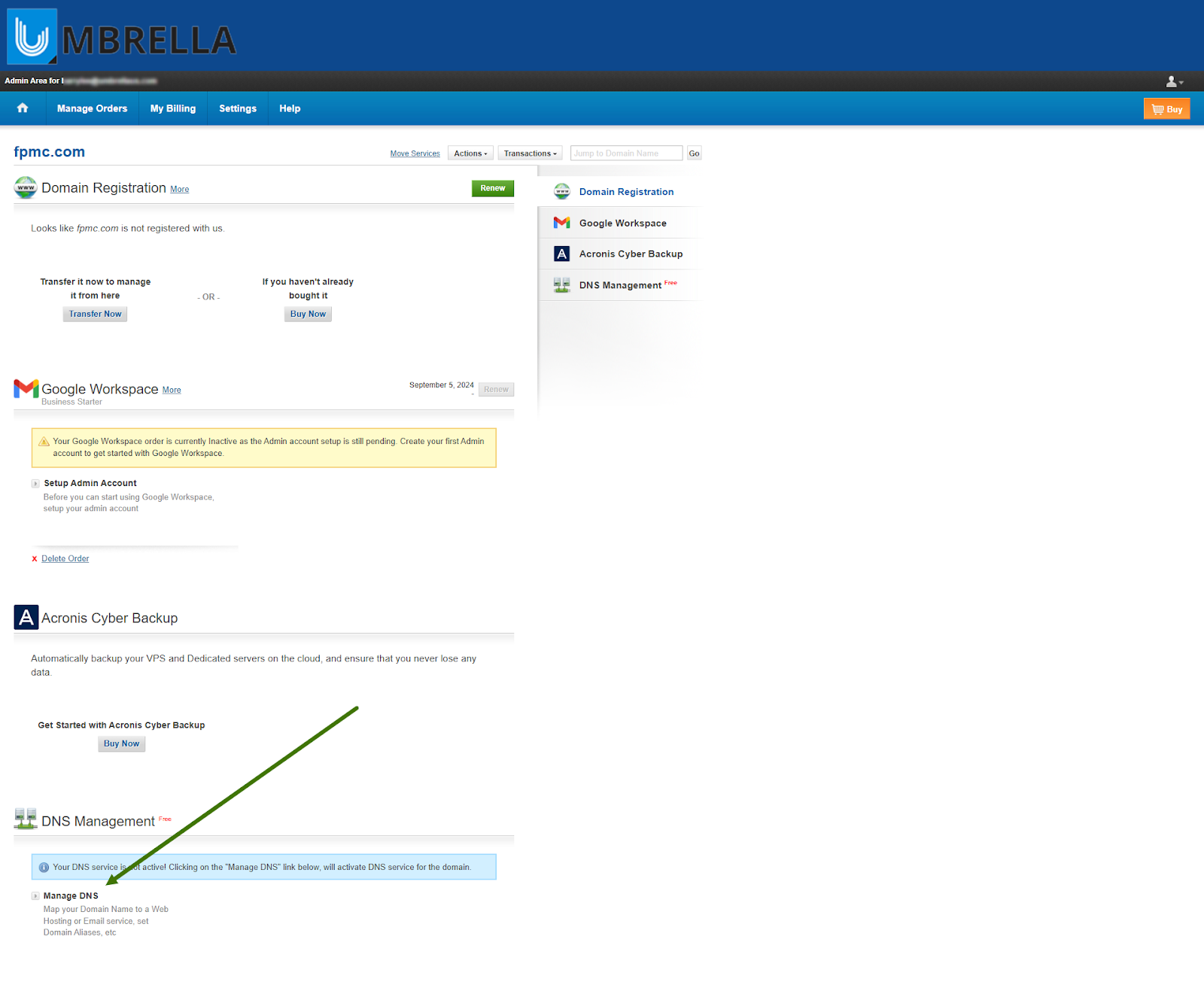Open the Setup Admin Account link
Viewport: 1204px width, 991px height.
90,483
